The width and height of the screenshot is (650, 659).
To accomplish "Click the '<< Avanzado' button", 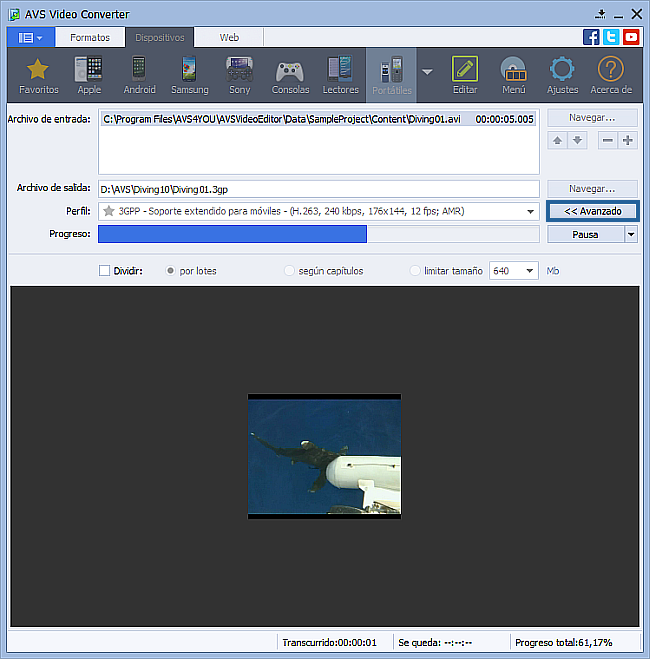I will [x=592, y=212].
